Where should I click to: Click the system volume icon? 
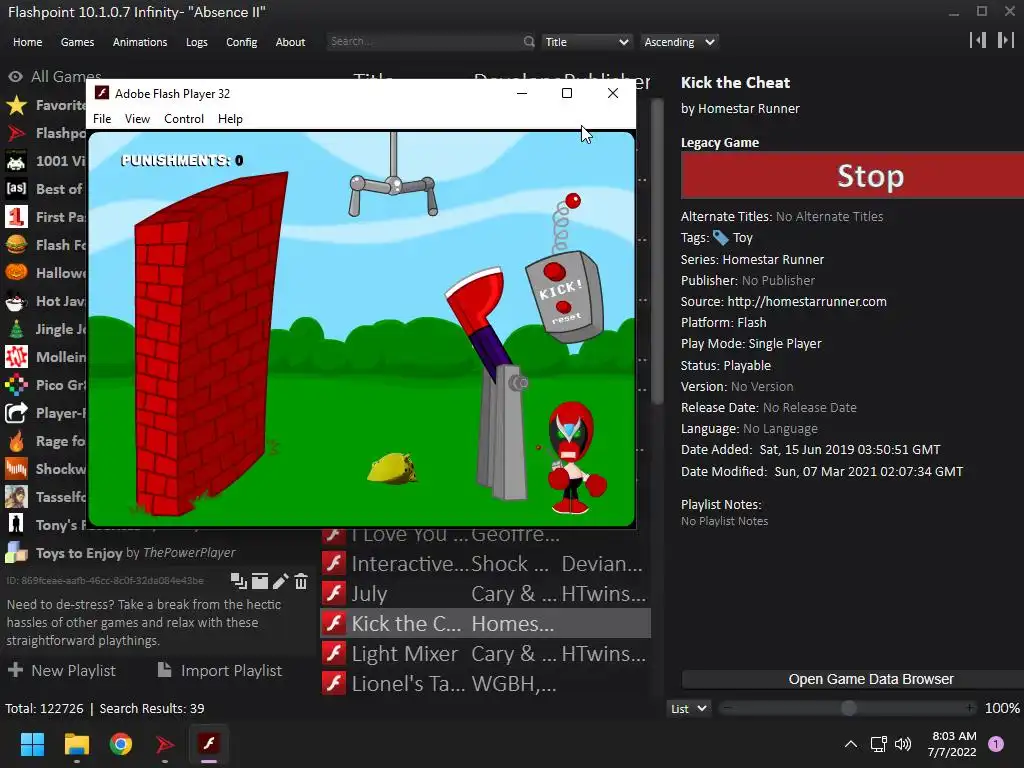pyautogui.click(x=903, y=744)
